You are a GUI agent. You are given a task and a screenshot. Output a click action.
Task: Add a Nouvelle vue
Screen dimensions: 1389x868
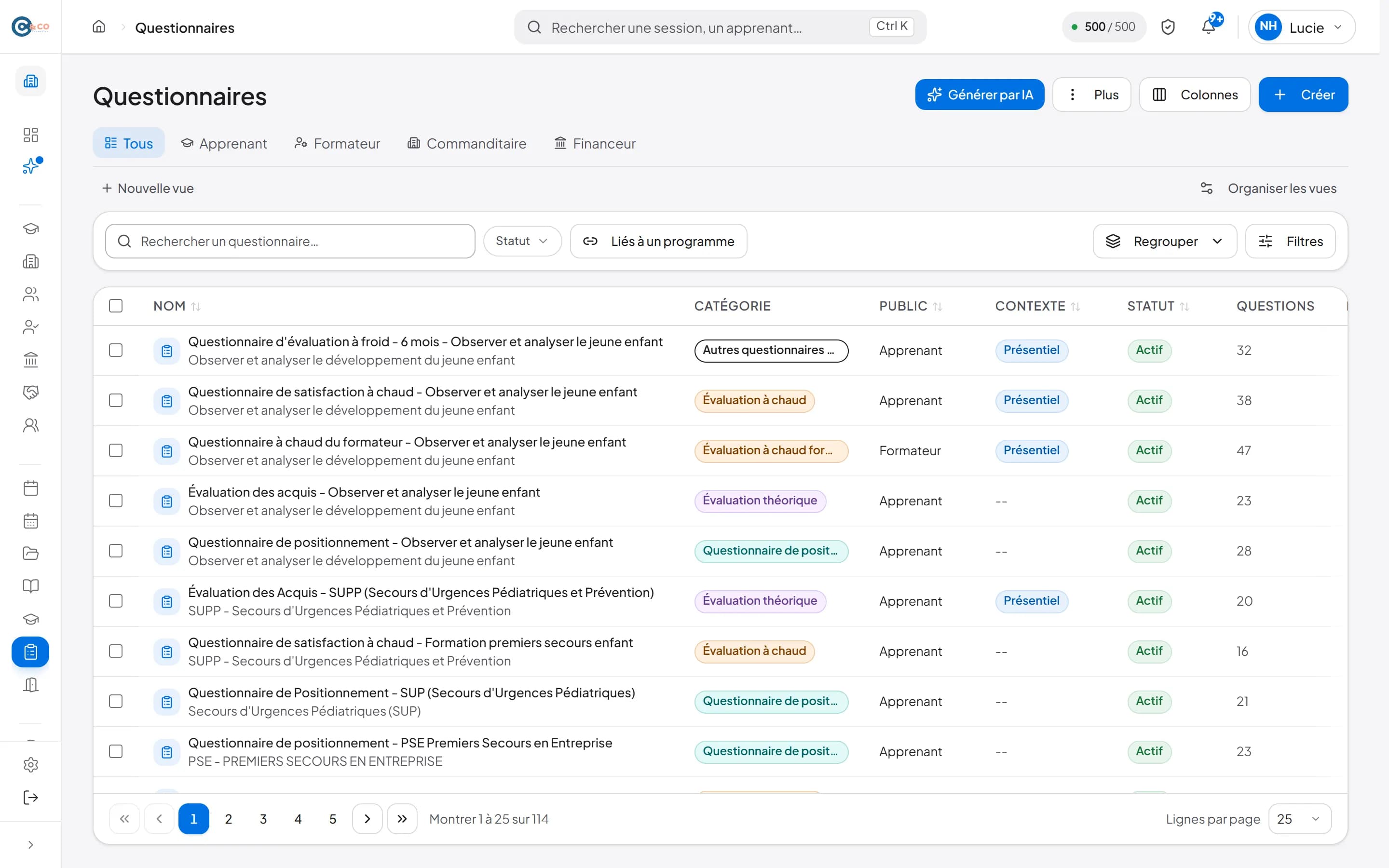point(148,188)
